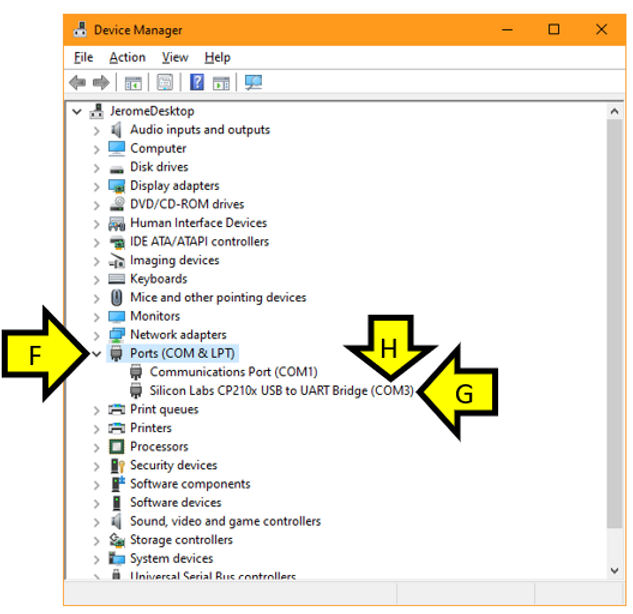Click Scan for hardware changes monitor icon
Screen dimensions: 633x614
pos(253,83)
